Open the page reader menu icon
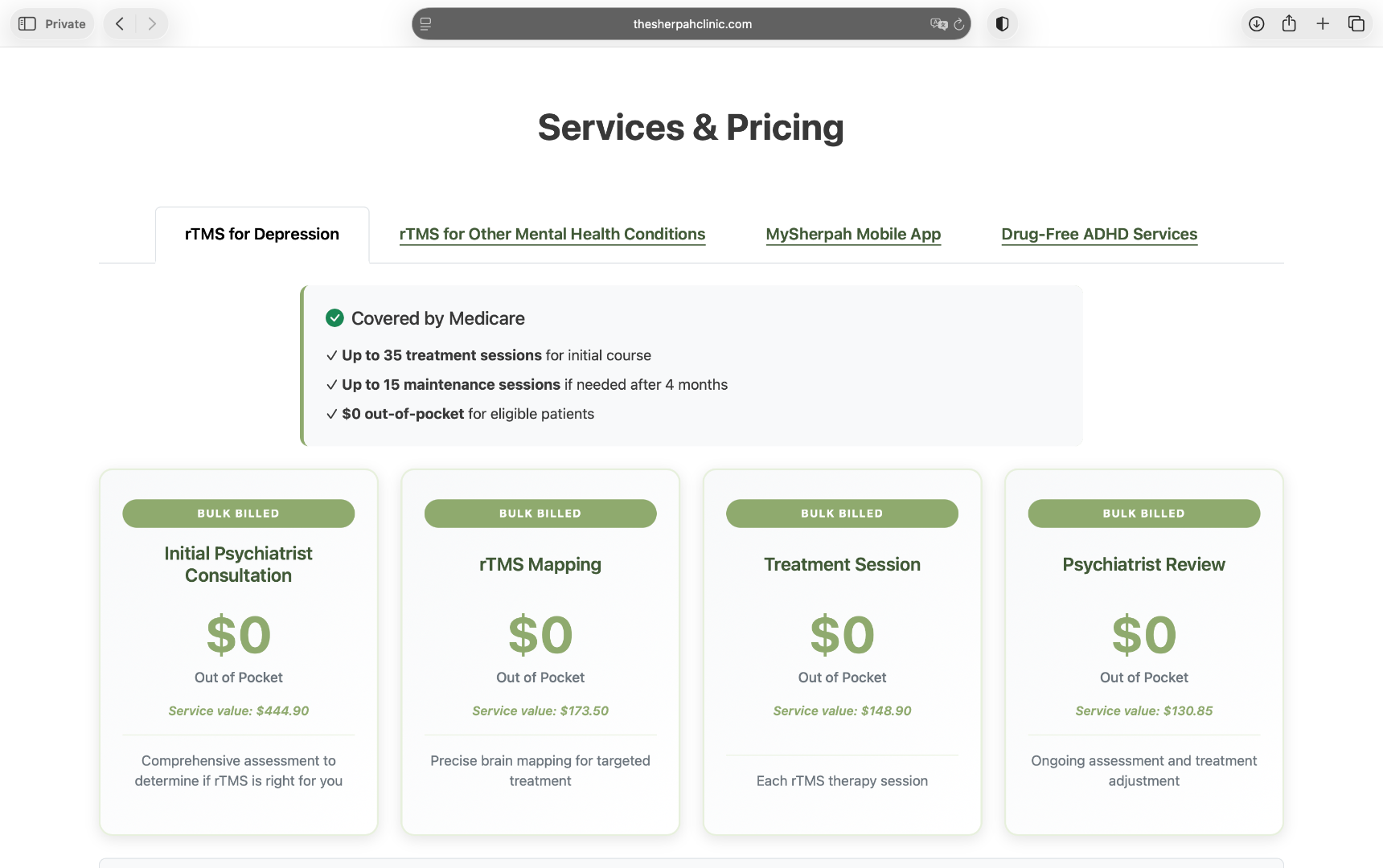The width and height of the screenshot is (1383, 868). [x=426, y=24]
